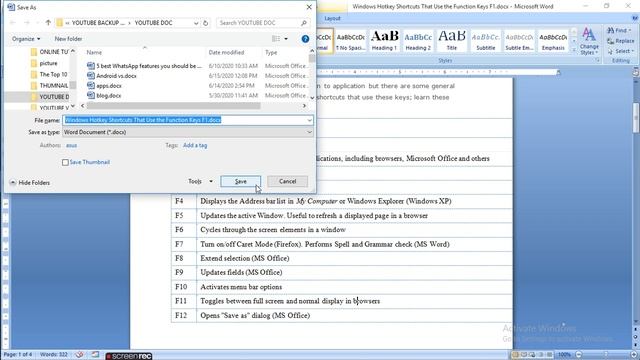Select the YOUTUBE D folder in tree
This screenshot has height=360, width=640.
50,97
